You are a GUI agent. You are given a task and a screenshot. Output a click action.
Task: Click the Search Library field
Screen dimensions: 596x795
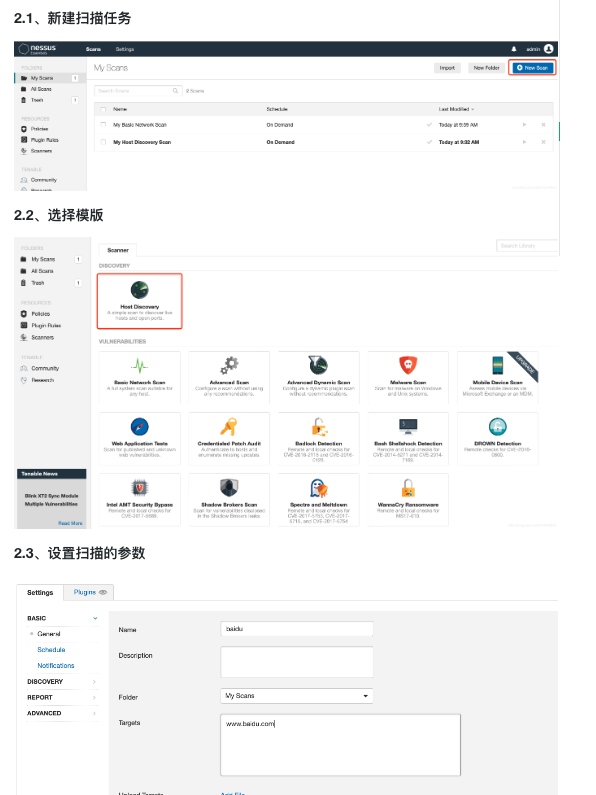pos(527,246)
